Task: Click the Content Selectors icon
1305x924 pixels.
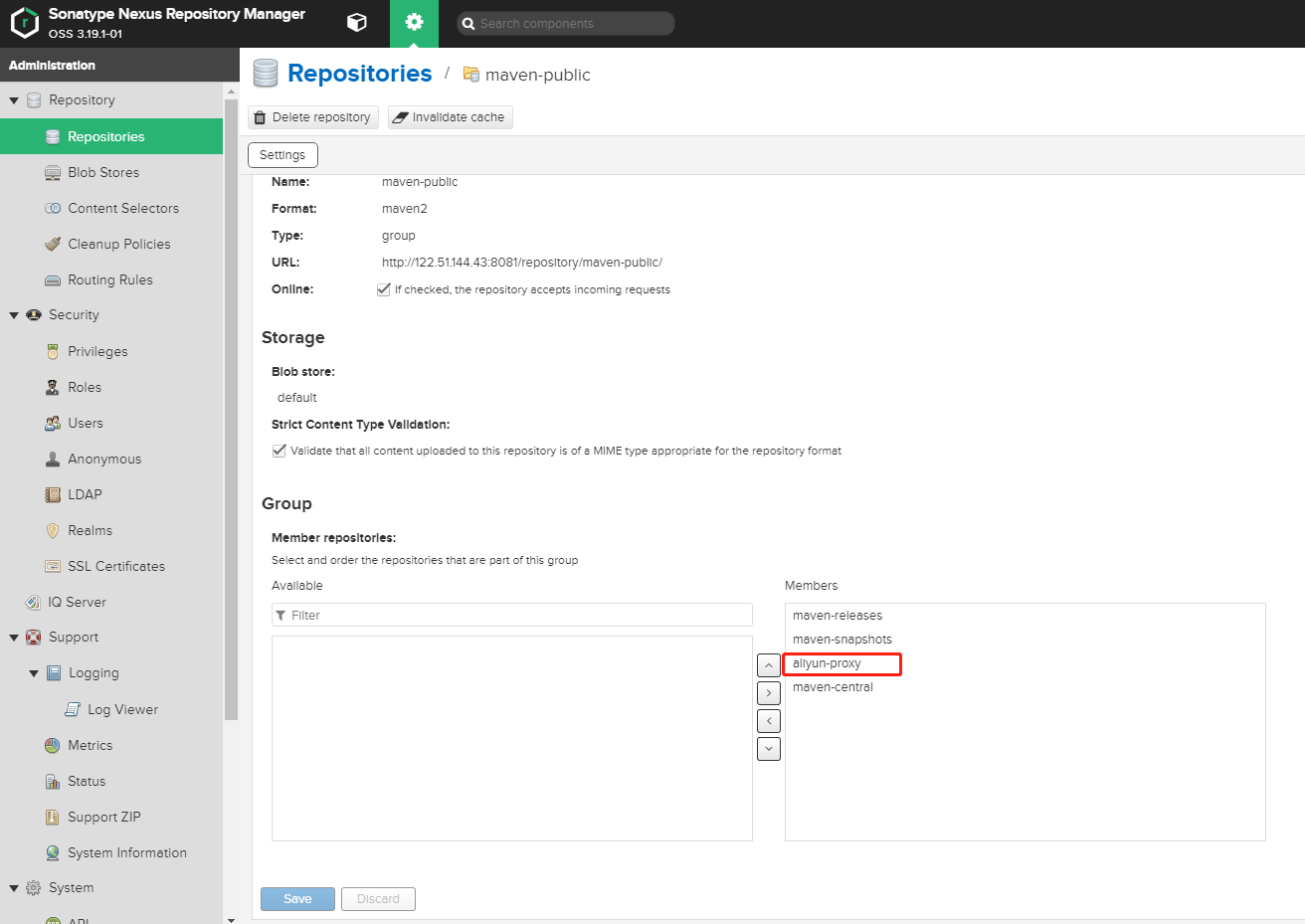Action: (x=53, y=208)
